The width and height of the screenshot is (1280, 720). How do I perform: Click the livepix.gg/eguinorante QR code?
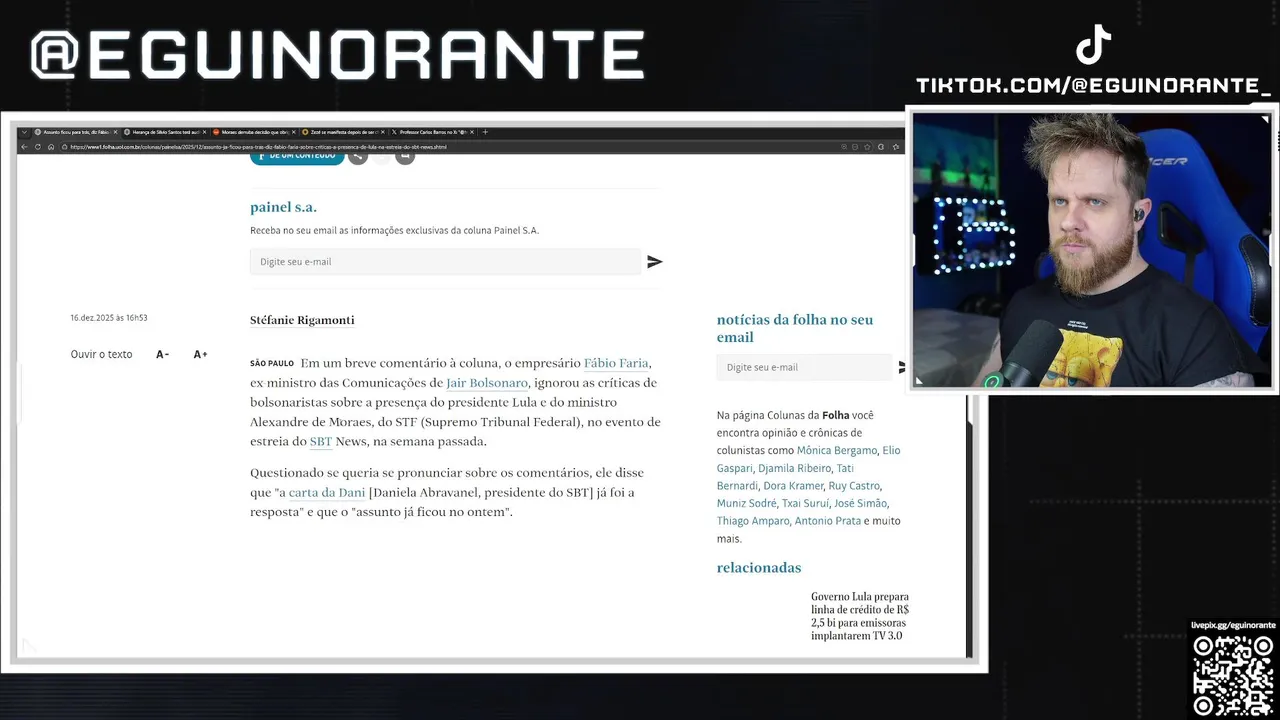click(1233, 675)
